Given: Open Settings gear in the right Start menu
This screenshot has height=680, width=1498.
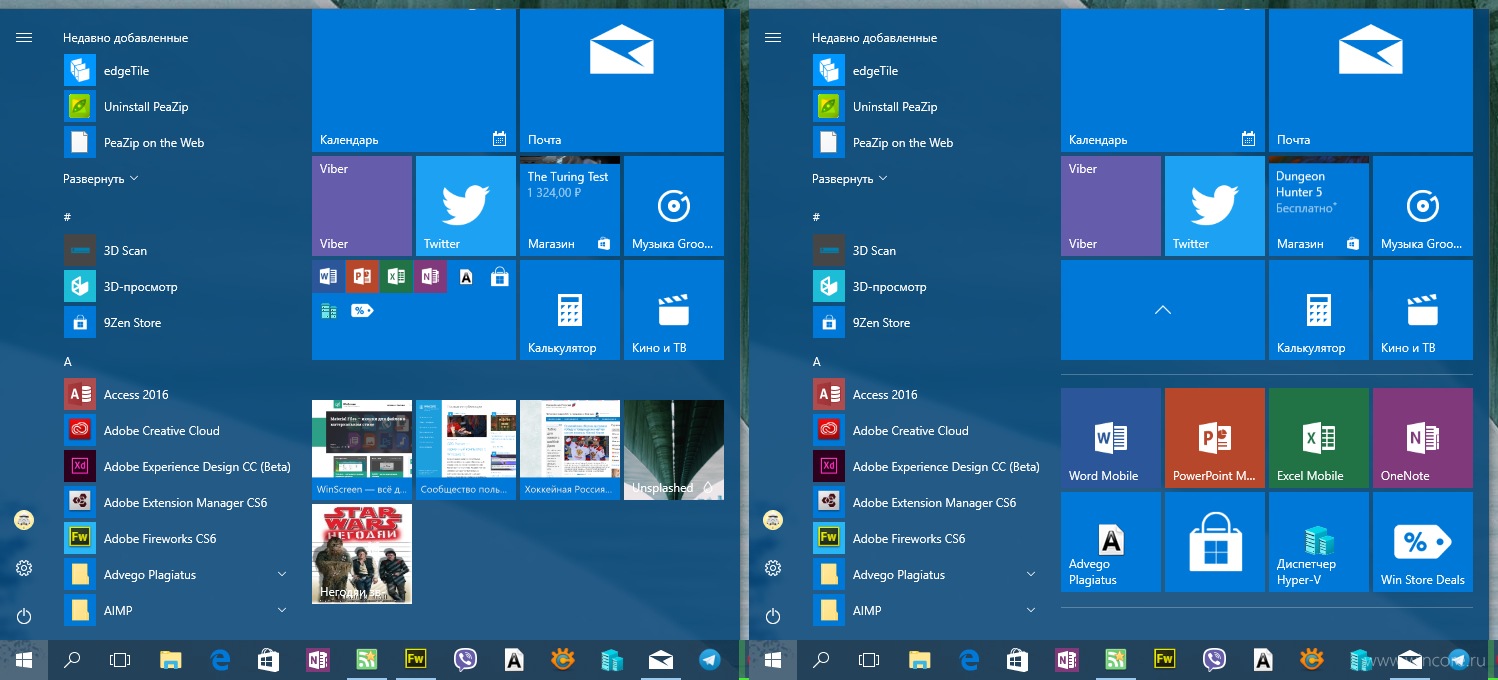Looking at the screenshot, I should tap(772, 568).
